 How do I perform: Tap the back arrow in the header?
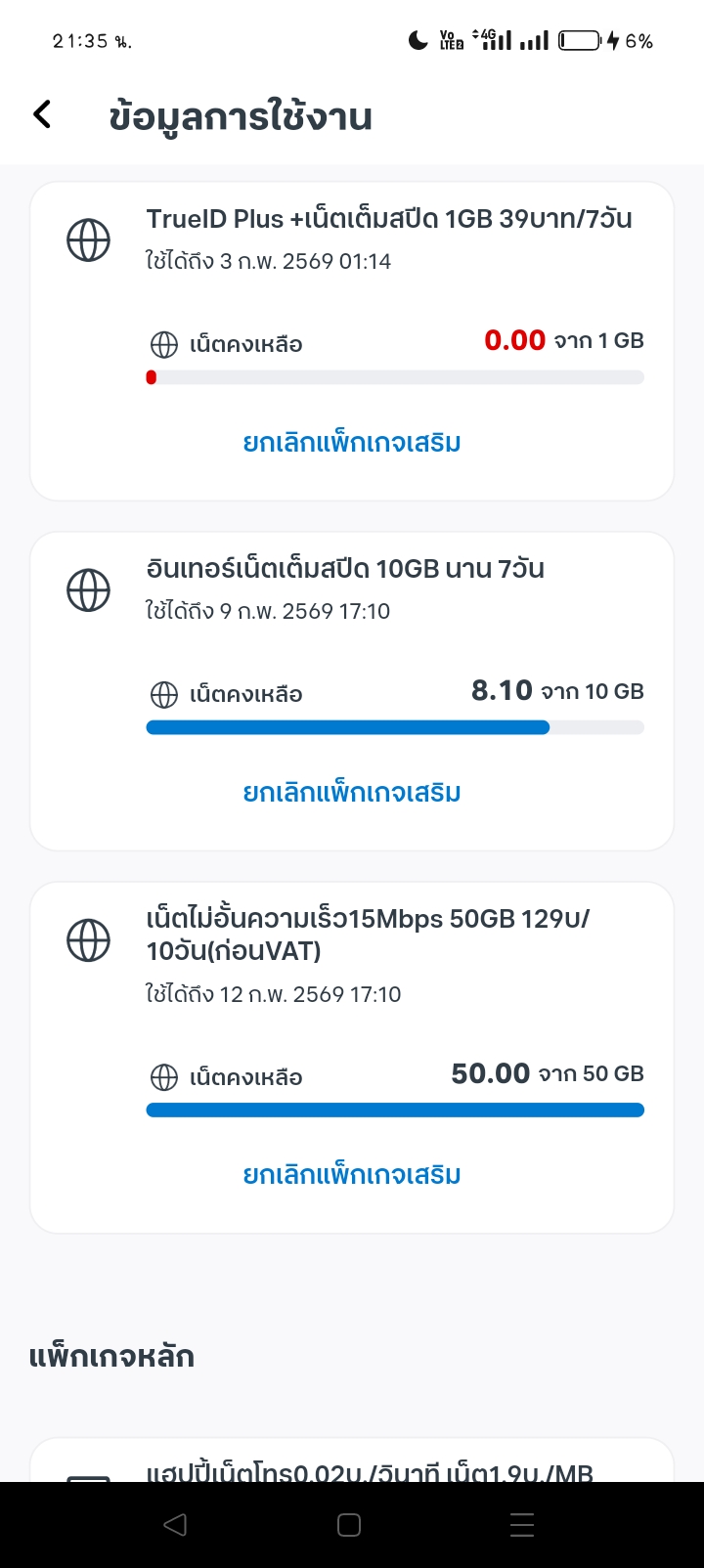[x=42, y=114]
